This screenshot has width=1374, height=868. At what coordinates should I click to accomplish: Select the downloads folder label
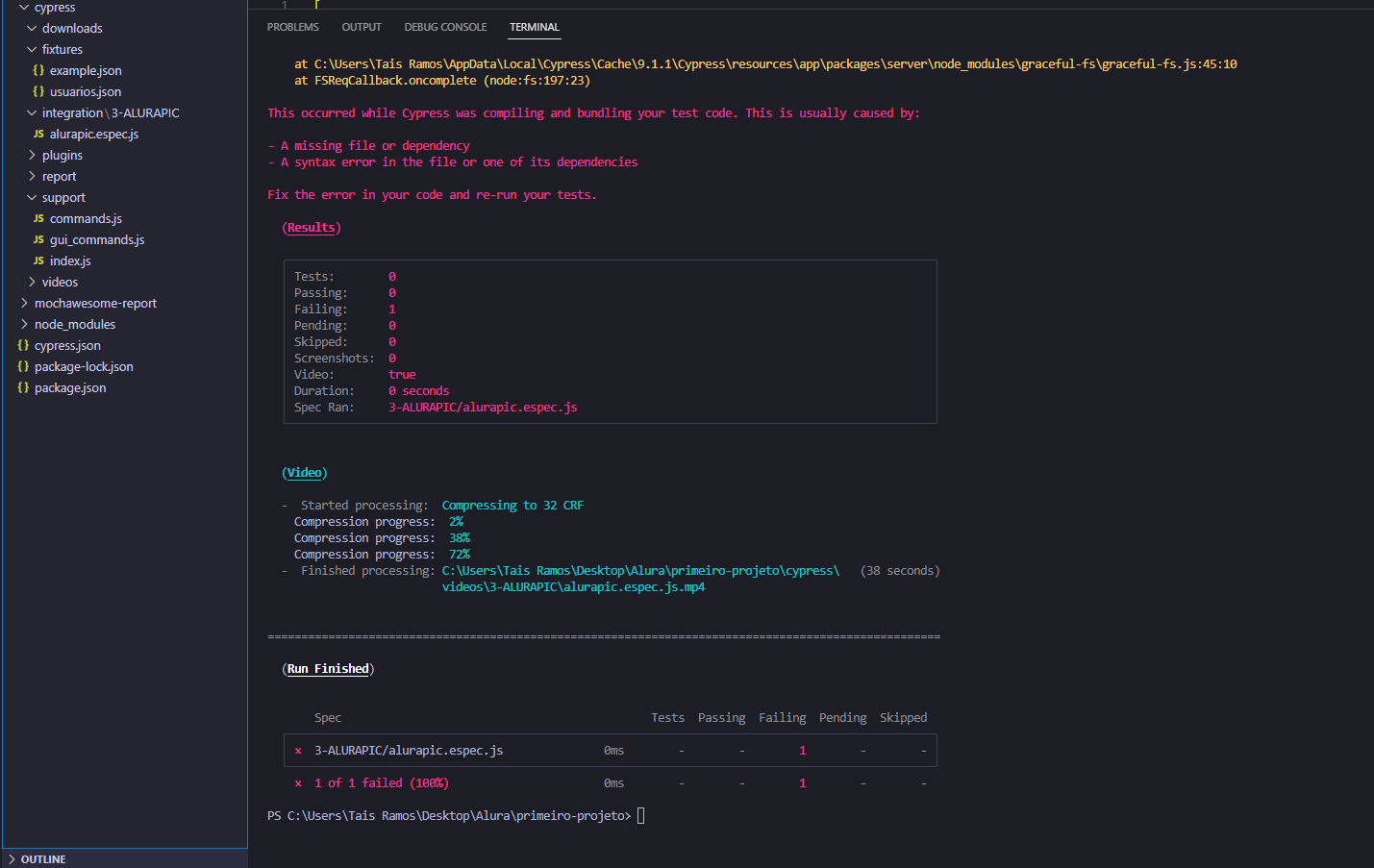(72, 28)
